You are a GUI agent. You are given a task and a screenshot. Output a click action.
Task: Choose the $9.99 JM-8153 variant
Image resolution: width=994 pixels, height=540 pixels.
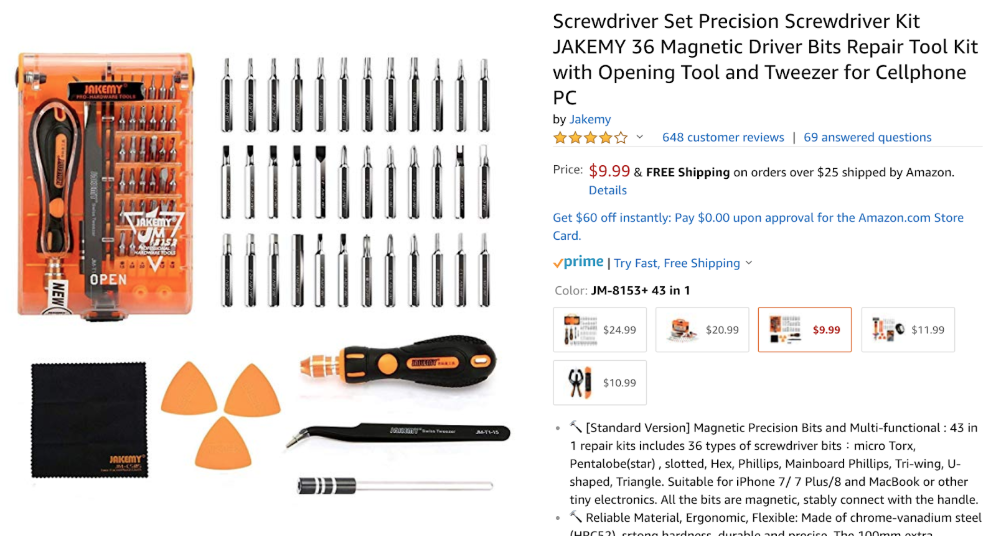pyautogui.click(x=805, y=330)
